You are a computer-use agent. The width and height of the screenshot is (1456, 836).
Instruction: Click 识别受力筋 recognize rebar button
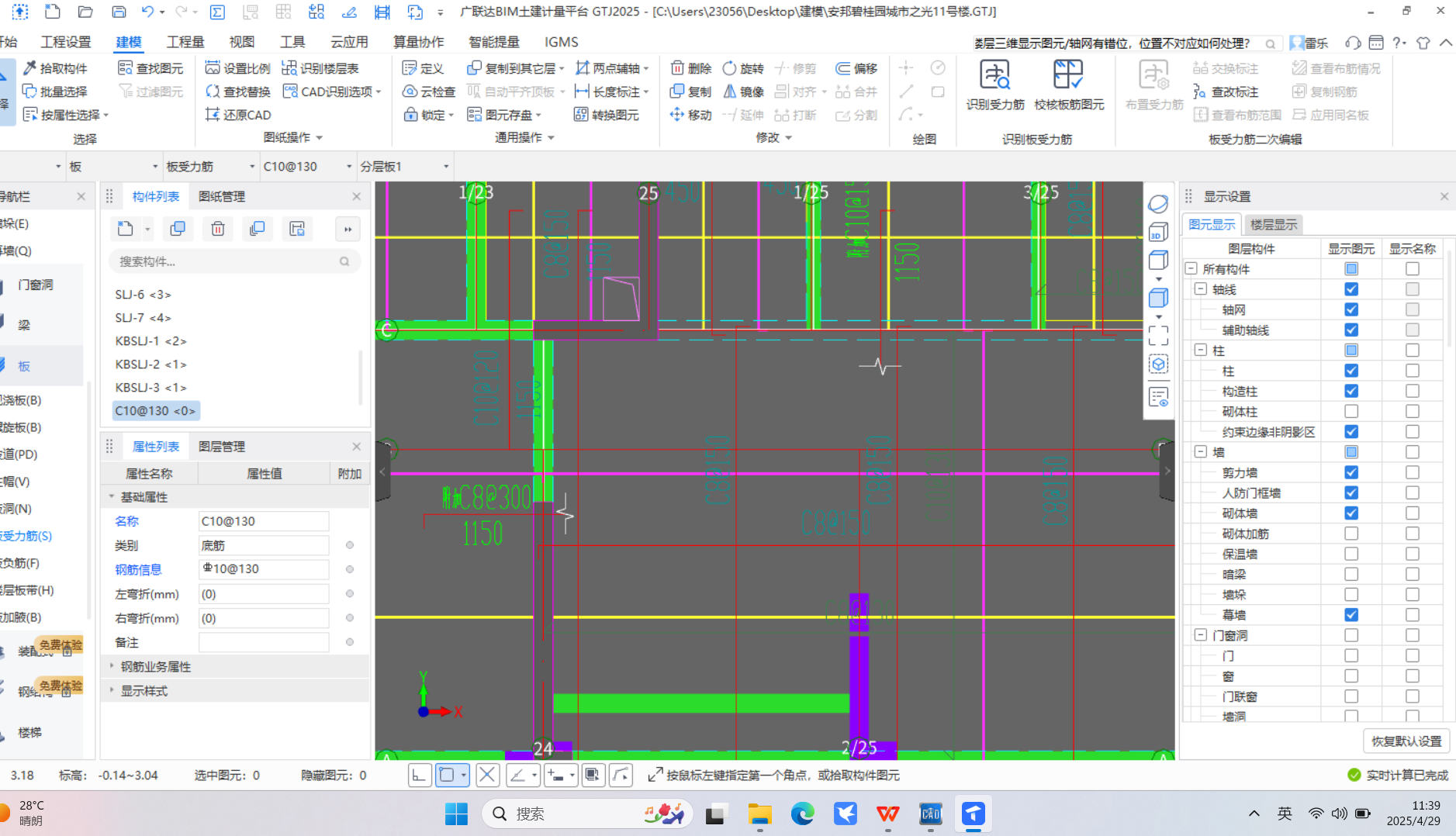click(x=995, y=85)
